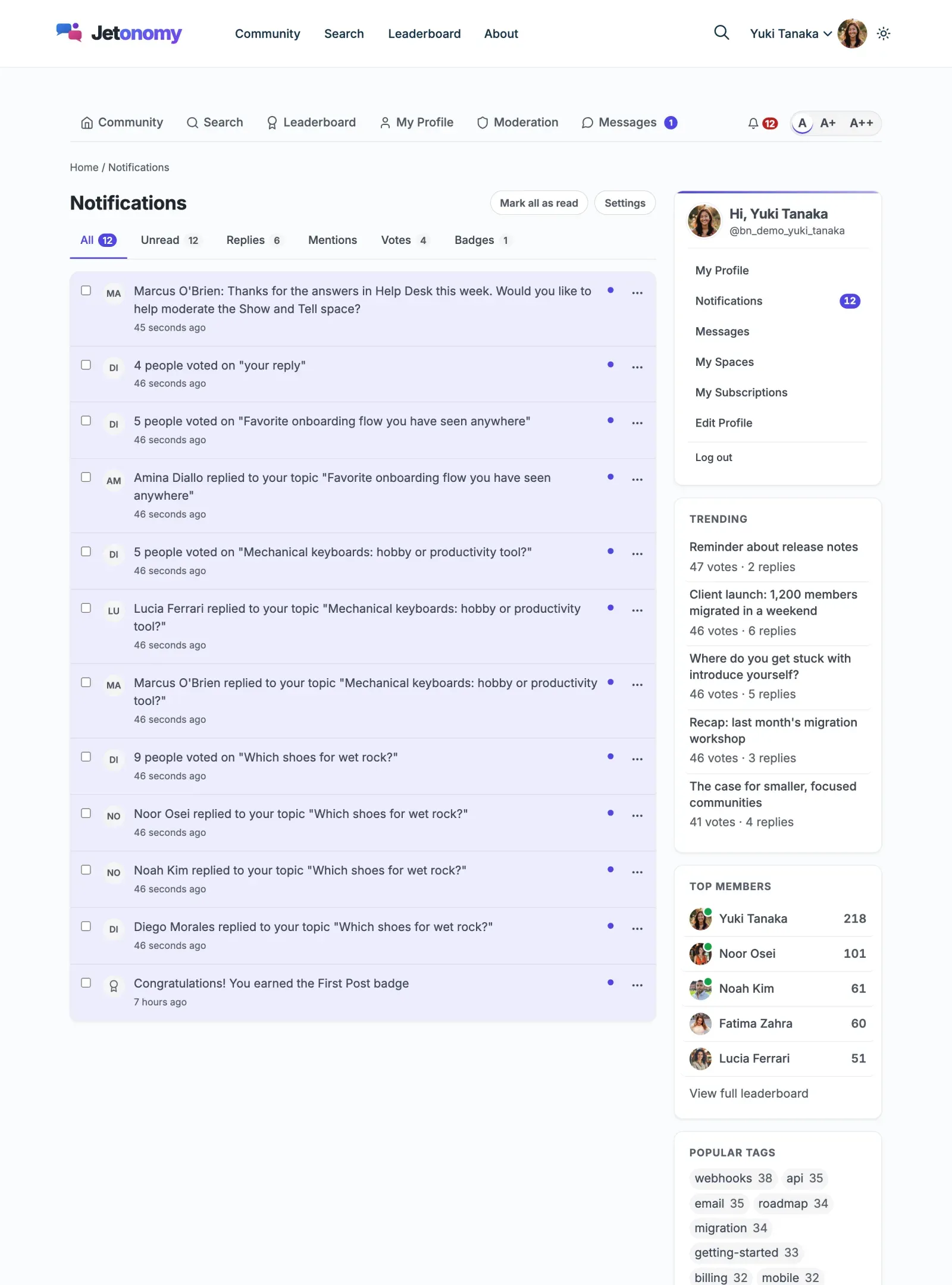The width and height of the screenshot is (952, 1285).
Task: Open three-dot menu for Noor Osei's reply
Action: 637,816
